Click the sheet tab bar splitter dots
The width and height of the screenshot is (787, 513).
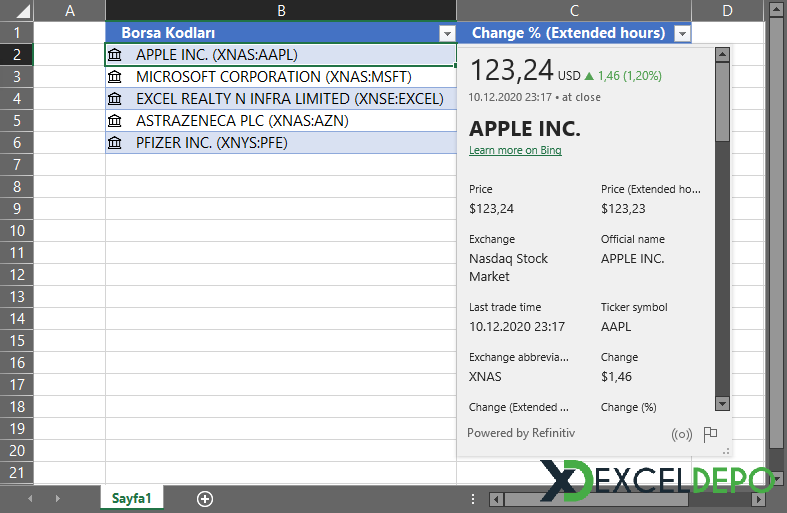pyautogui.click(x=473, y=498)
